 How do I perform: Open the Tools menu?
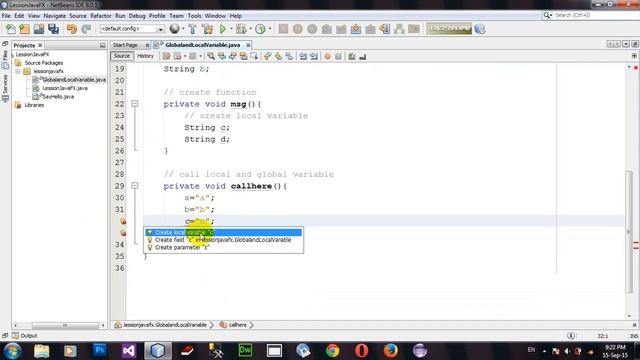[194, 16]
